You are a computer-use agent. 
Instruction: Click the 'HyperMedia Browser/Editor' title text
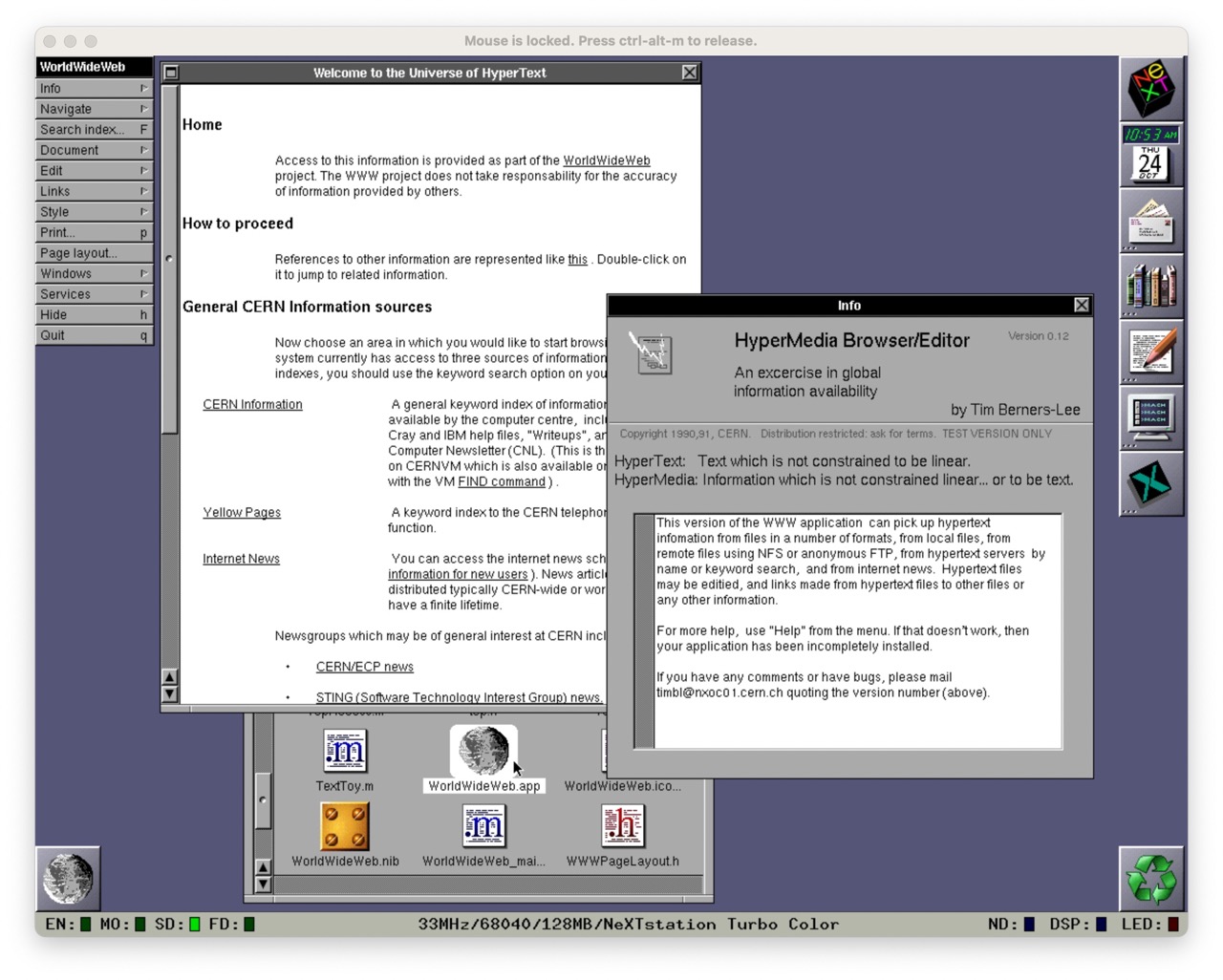(851, 341)
